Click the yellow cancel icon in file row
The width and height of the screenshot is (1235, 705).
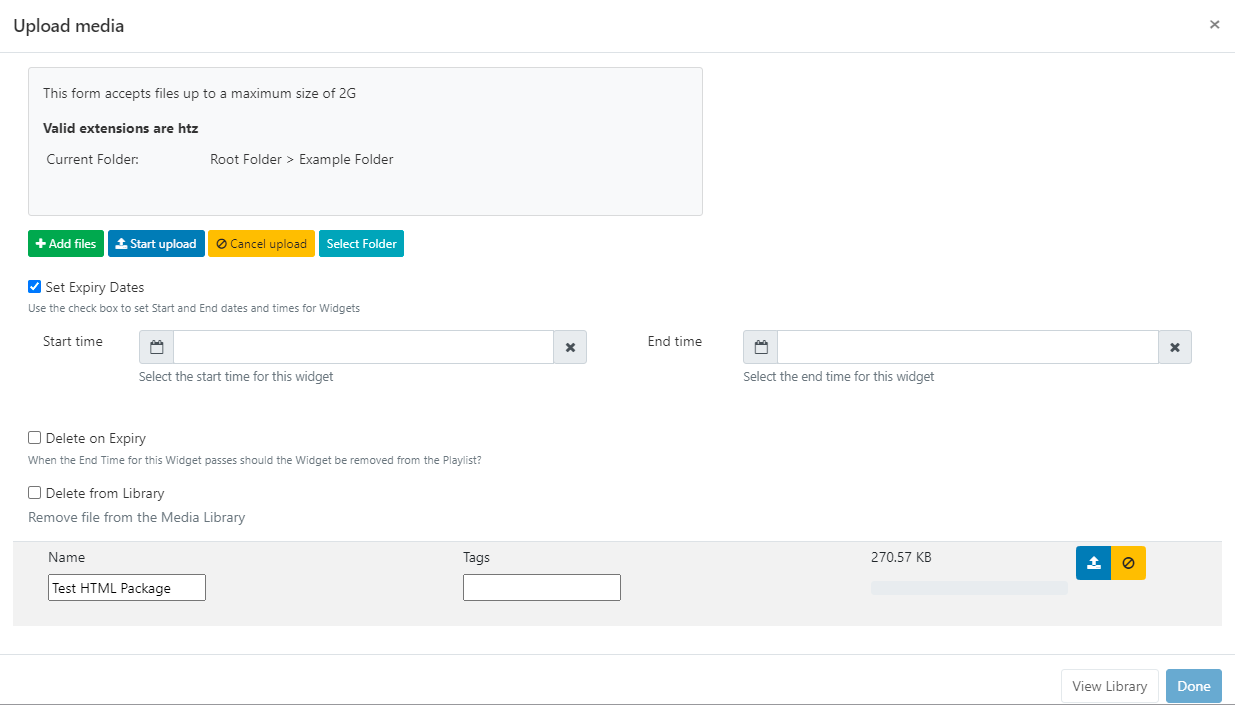click(x=1128, y=563)
